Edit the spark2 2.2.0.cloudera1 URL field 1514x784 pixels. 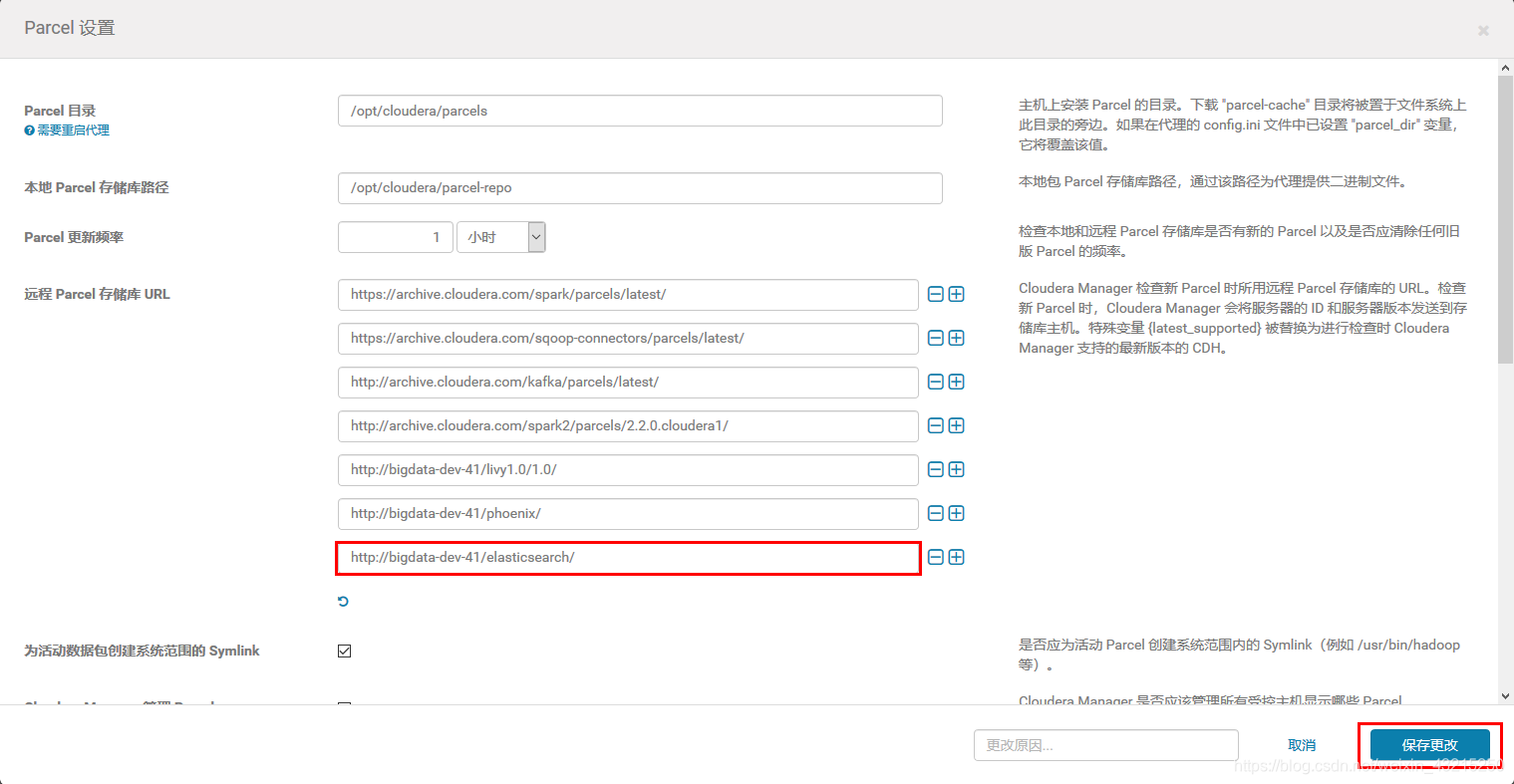[x=628, y=425]
